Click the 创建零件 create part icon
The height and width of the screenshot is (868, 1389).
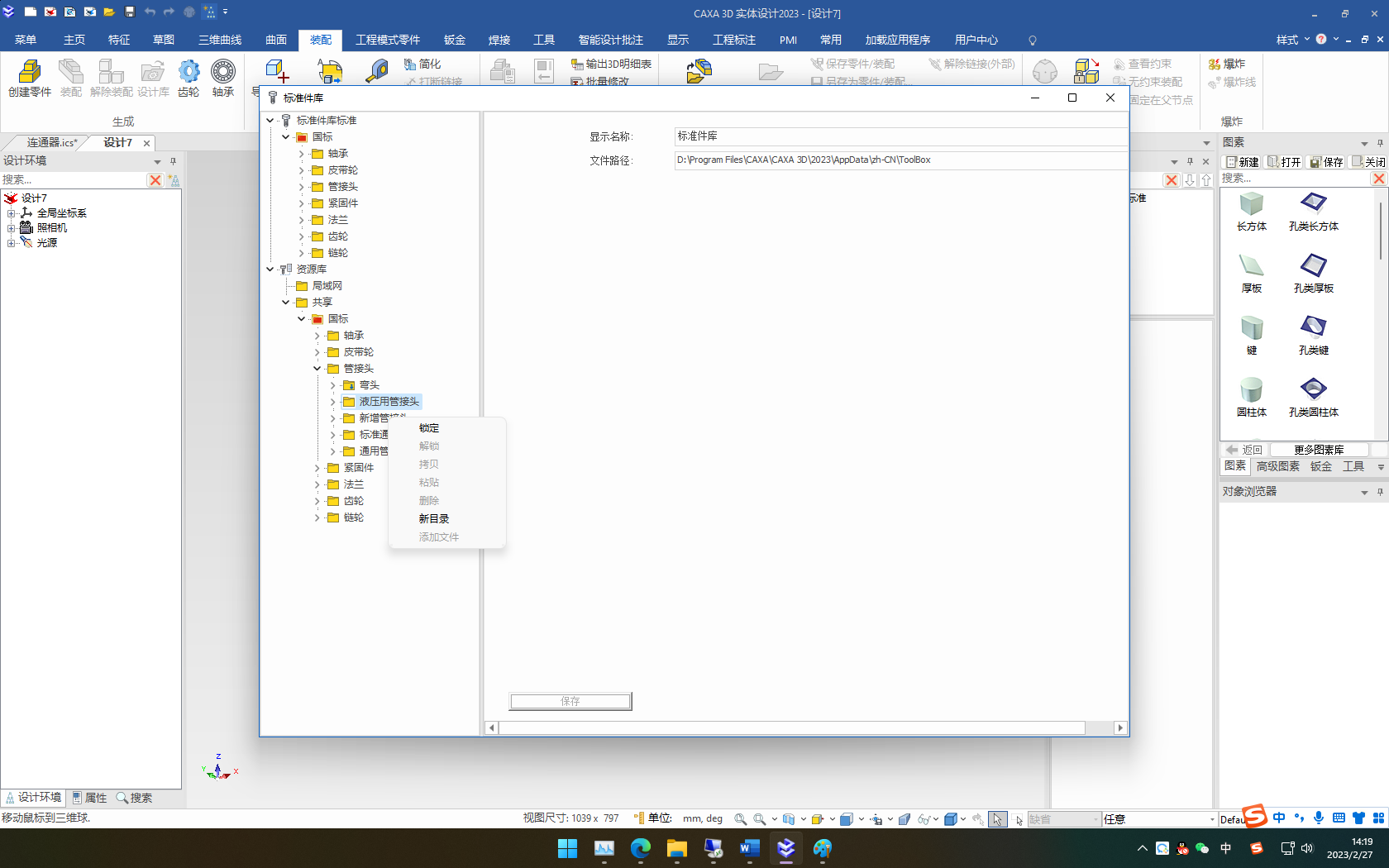pyautogui.click(x=30, y=79)
